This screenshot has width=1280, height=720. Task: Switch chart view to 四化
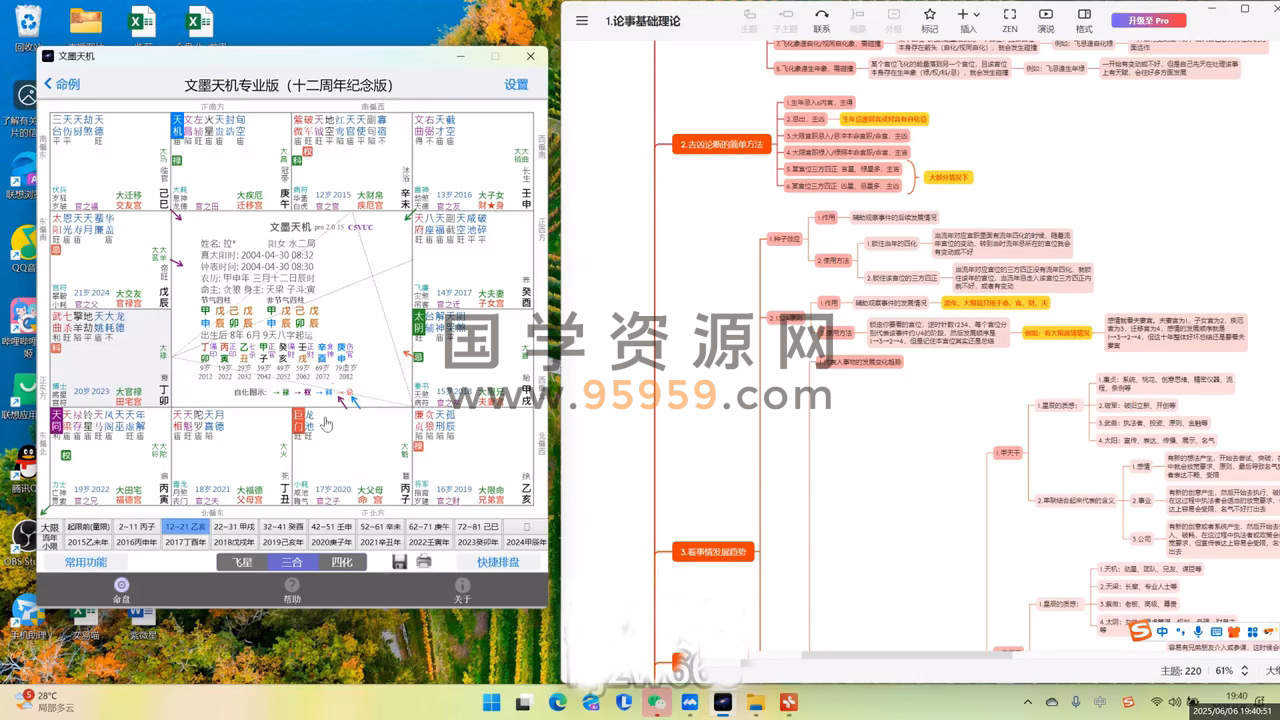342,562
